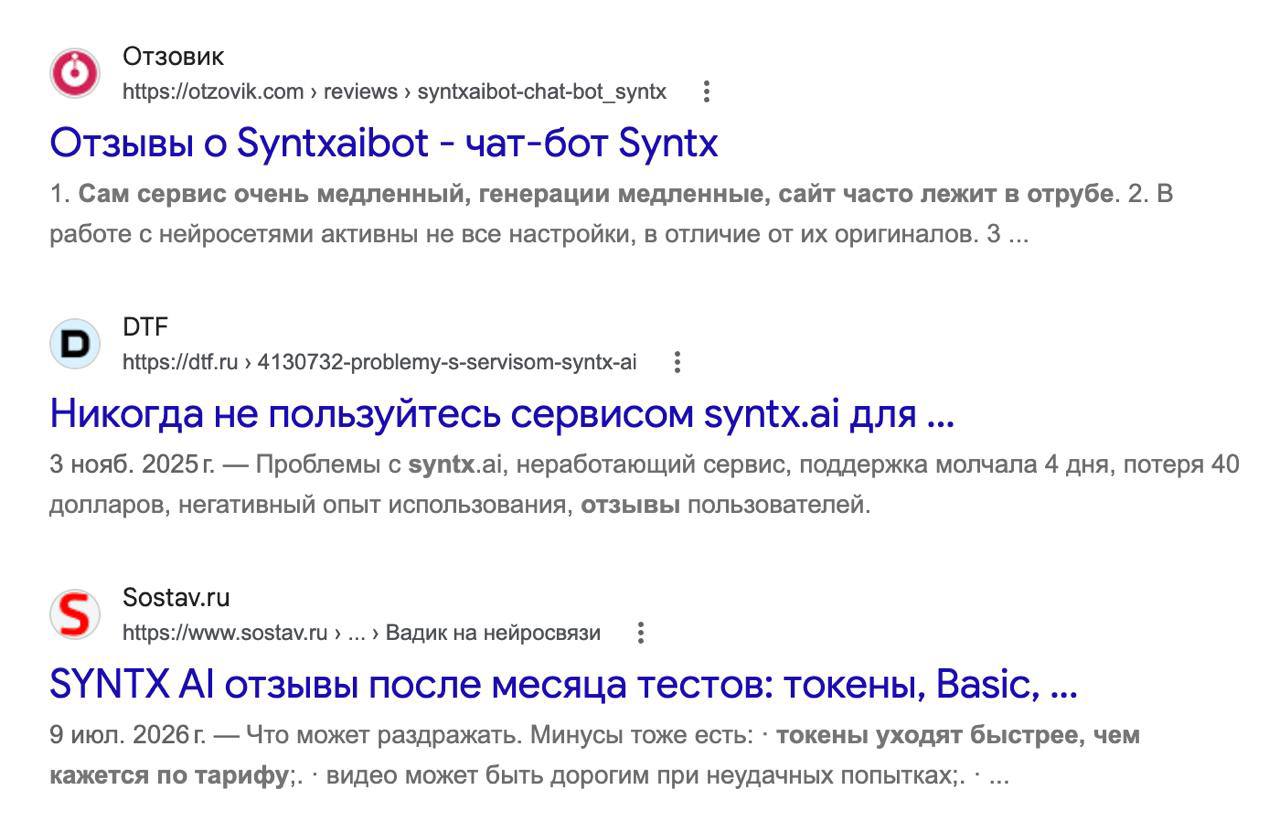This screenshot has height=832, width=1280.
Task: Click the Отзовик site favicon
Action: click(75, 73)
